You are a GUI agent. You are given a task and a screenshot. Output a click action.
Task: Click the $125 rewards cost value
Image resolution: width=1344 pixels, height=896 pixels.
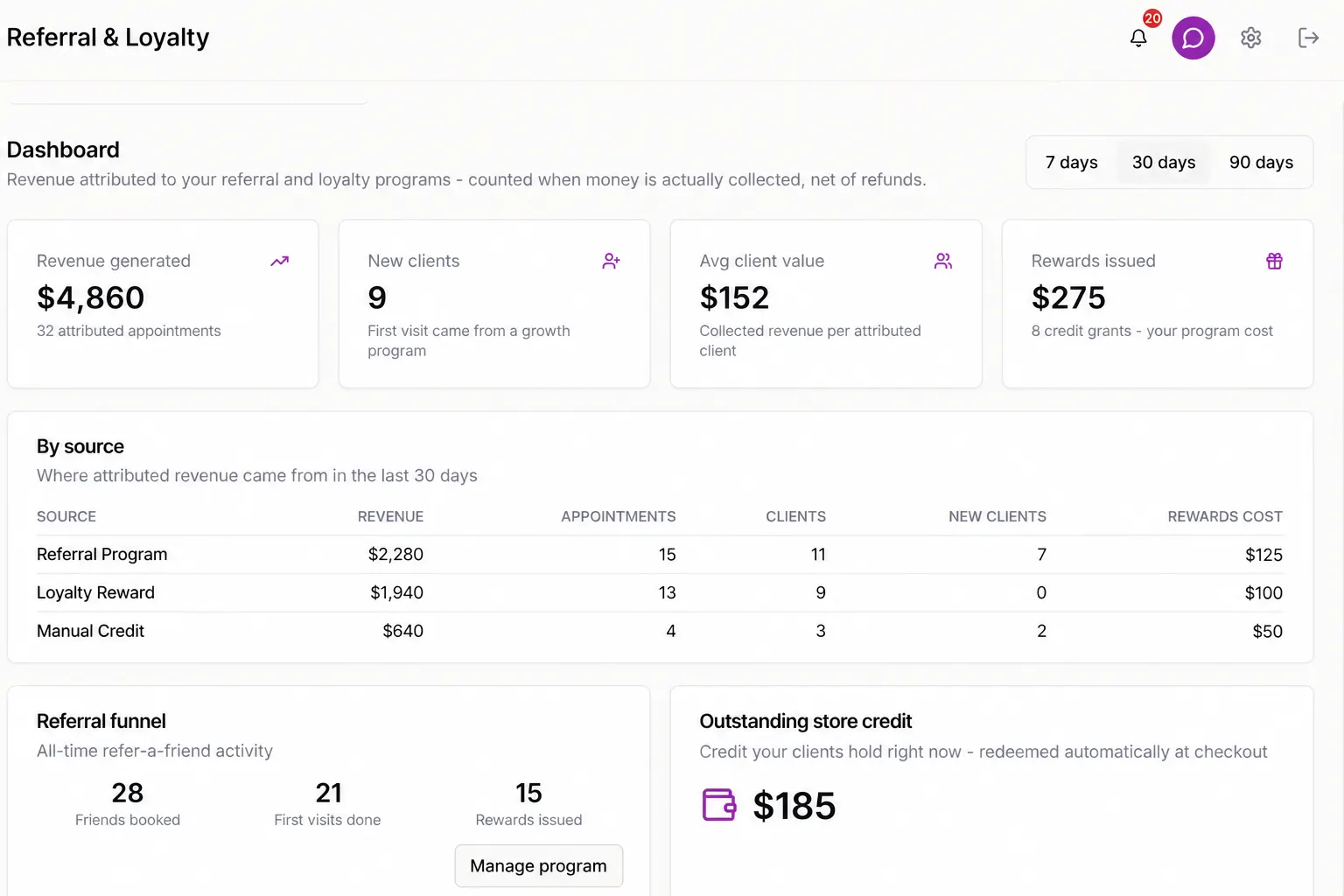coord(1263,555)
